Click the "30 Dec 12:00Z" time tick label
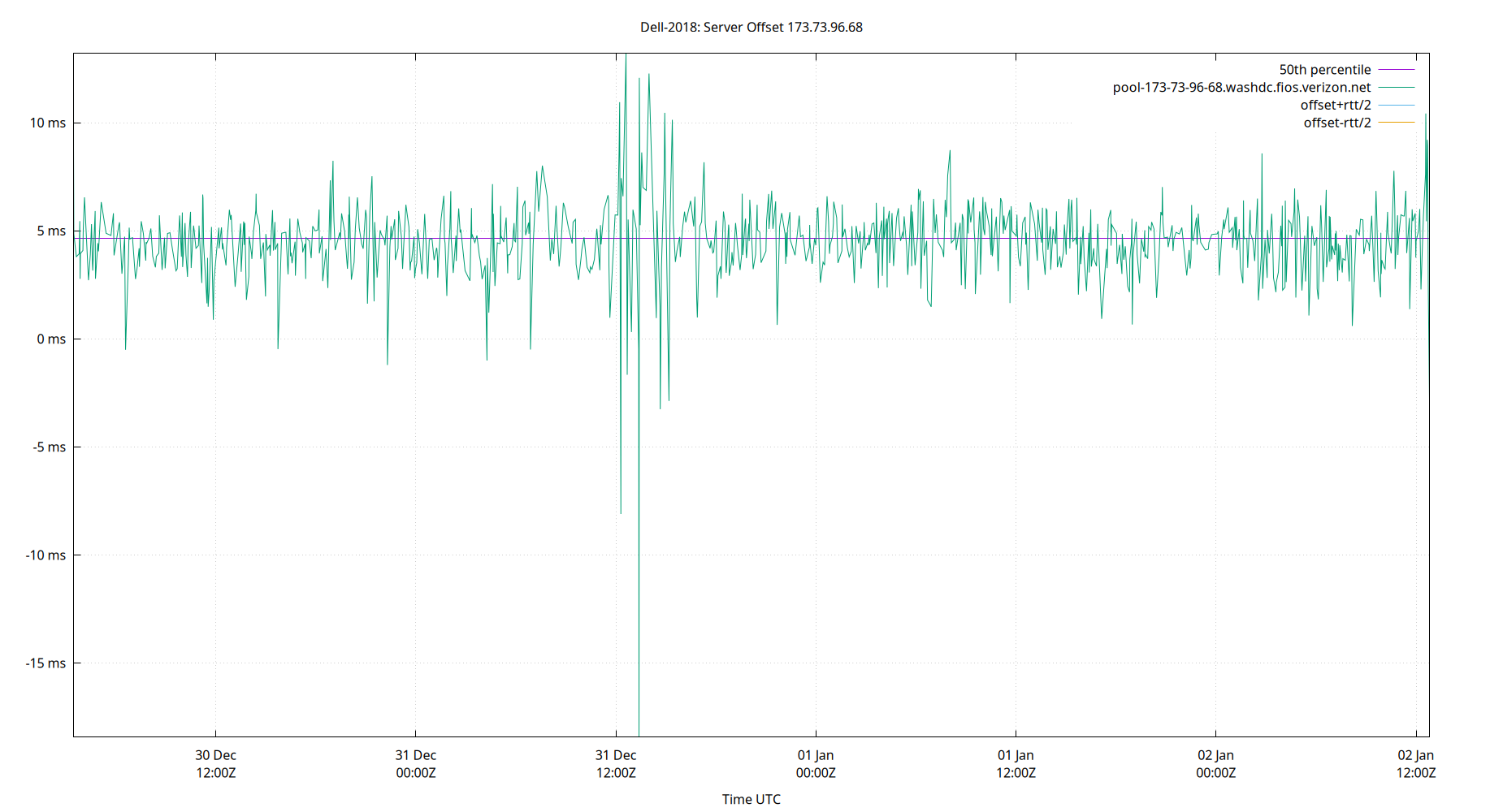Image resolution: width=1503 pixels, height=812 pixels. pyautogui.click(x=215, y=764)
